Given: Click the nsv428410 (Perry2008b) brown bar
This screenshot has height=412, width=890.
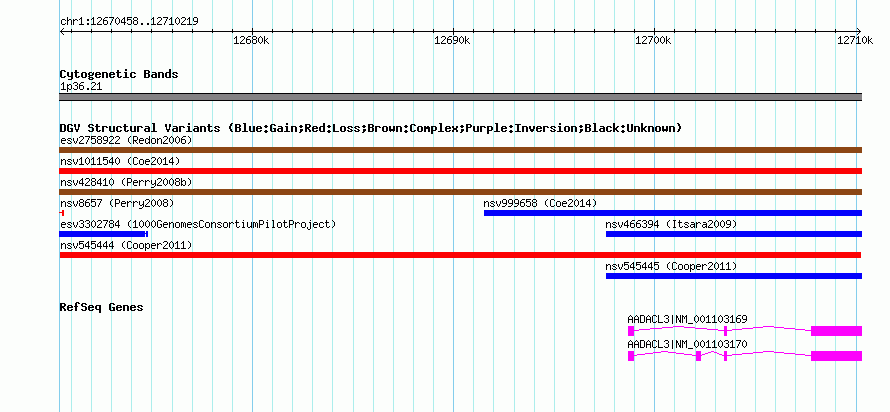Looking at the screenshot, I should click(460, 192).
